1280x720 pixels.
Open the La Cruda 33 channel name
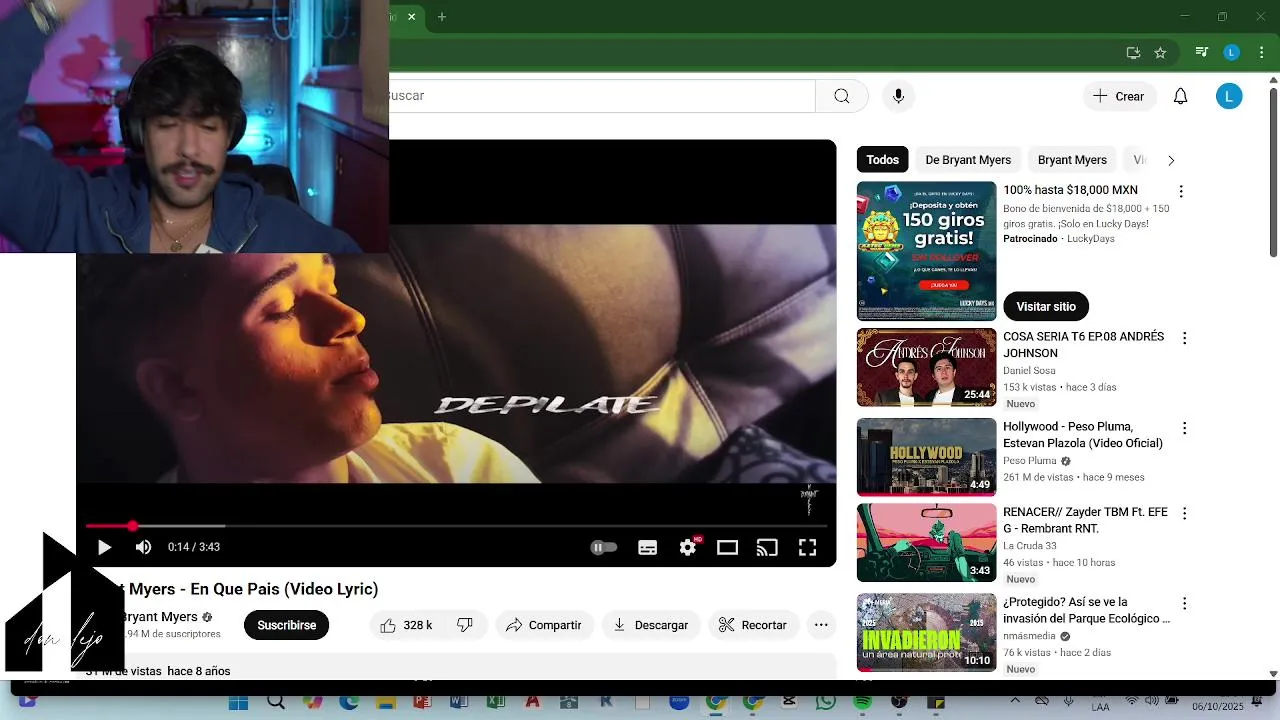1030,546
